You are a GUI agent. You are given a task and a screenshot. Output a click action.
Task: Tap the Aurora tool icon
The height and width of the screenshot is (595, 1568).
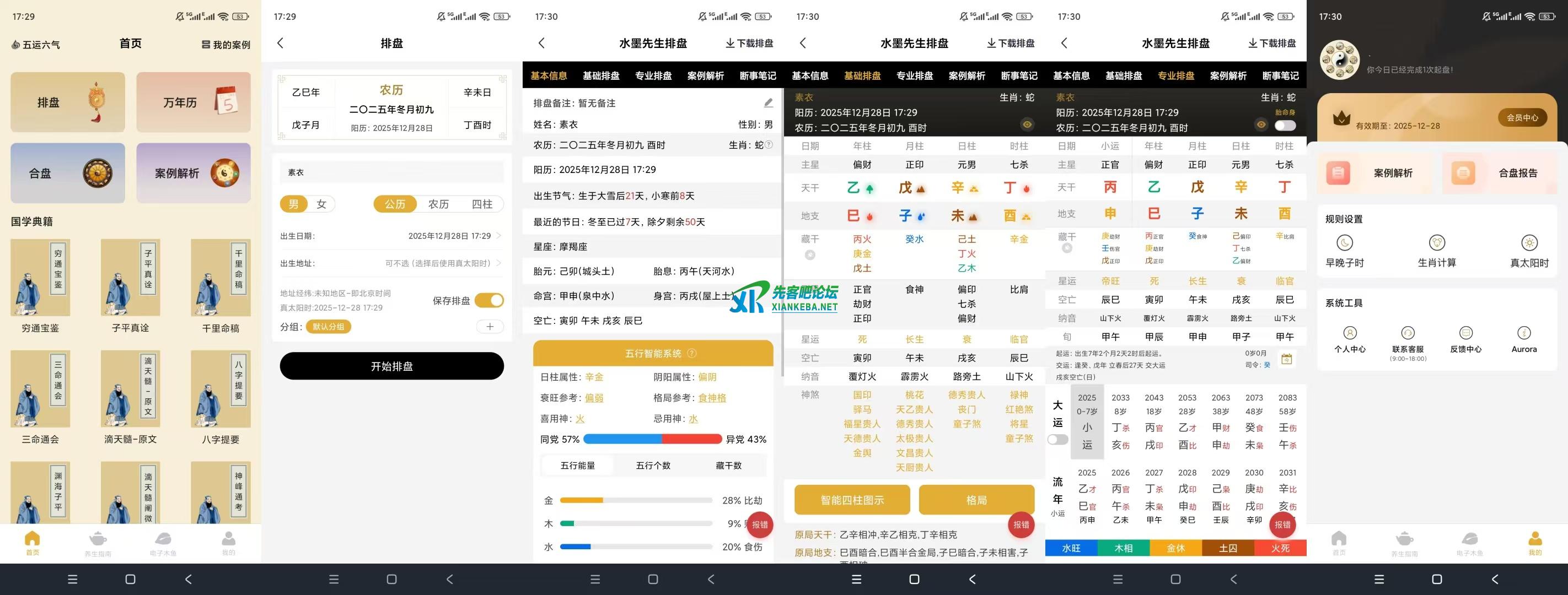coord(1524,333)
